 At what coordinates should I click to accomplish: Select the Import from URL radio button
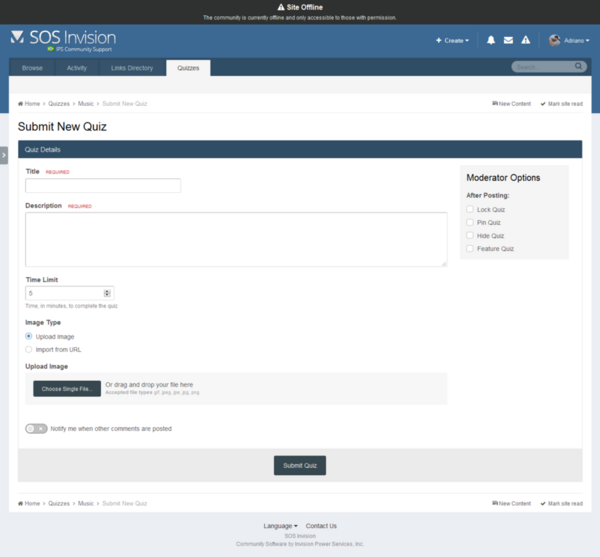coord(28,350)
